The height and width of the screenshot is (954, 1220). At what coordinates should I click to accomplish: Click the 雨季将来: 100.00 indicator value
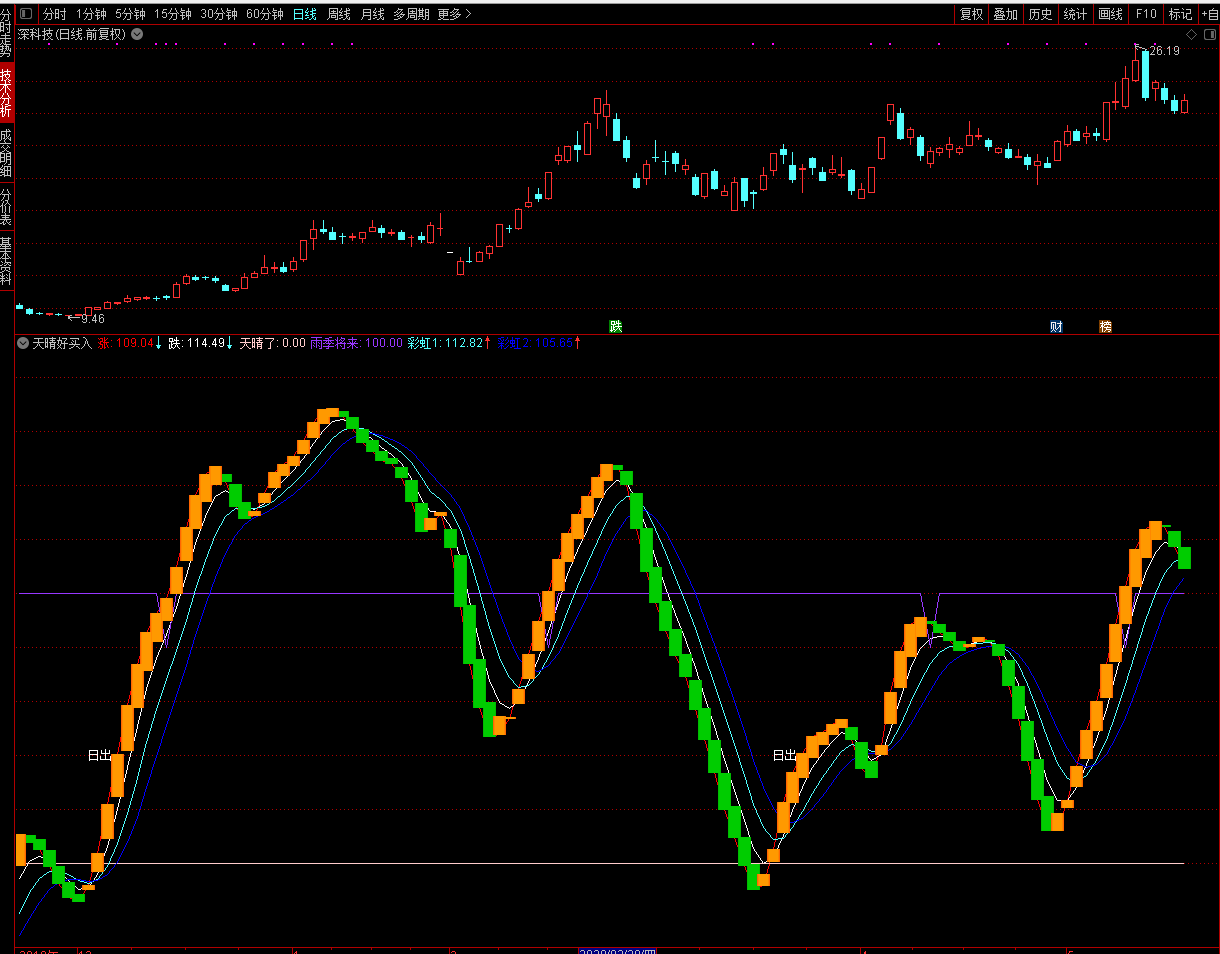click(356, 343)
